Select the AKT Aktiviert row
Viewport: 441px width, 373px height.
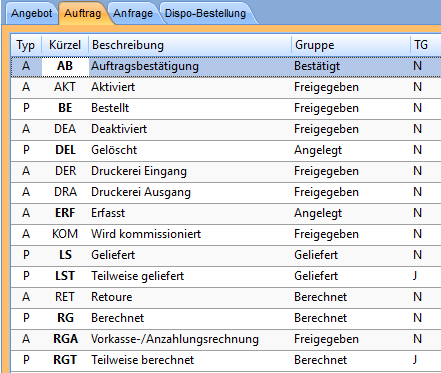226,87
